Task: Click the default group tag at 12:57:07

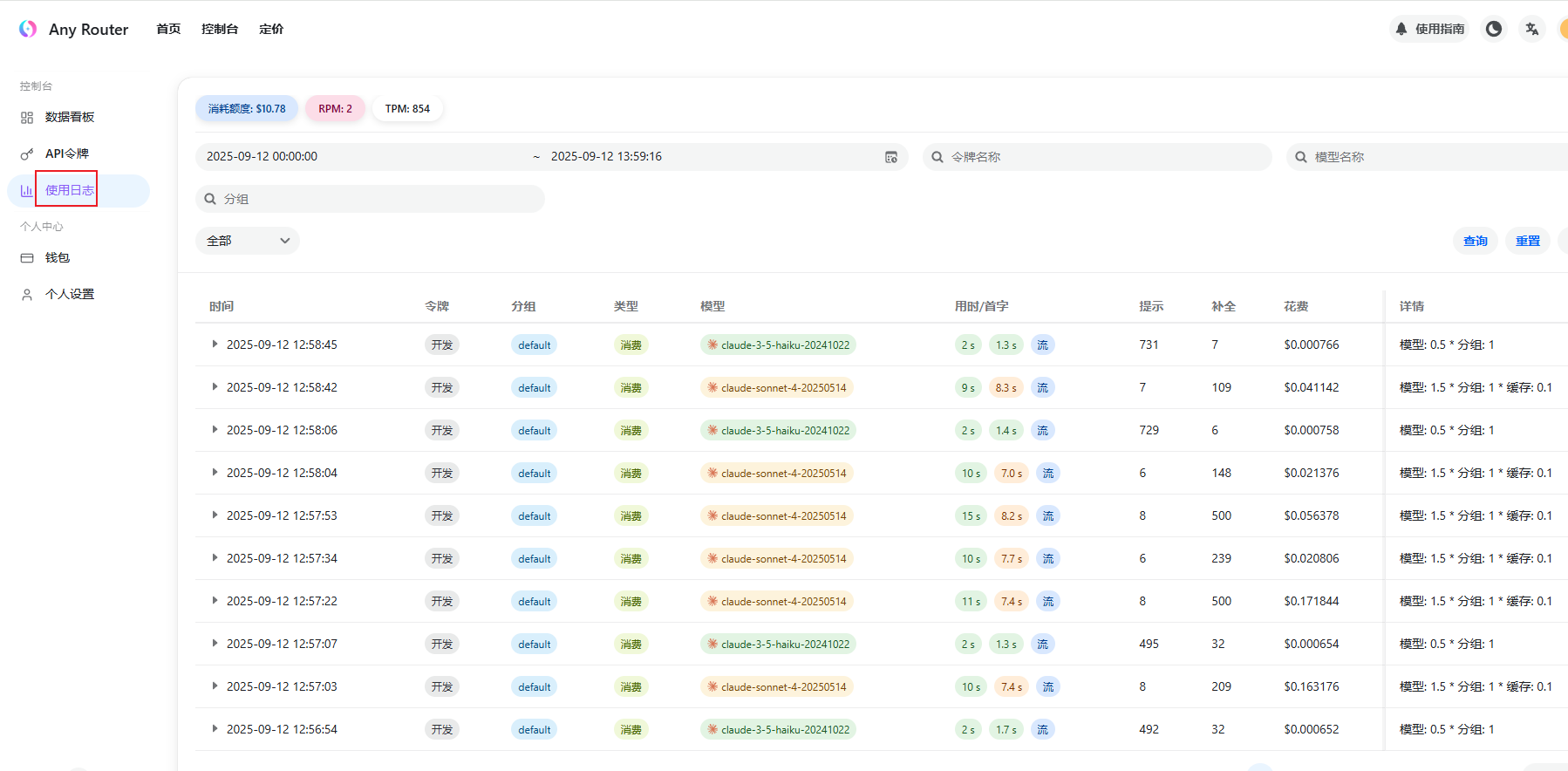Action: (534, 645)
